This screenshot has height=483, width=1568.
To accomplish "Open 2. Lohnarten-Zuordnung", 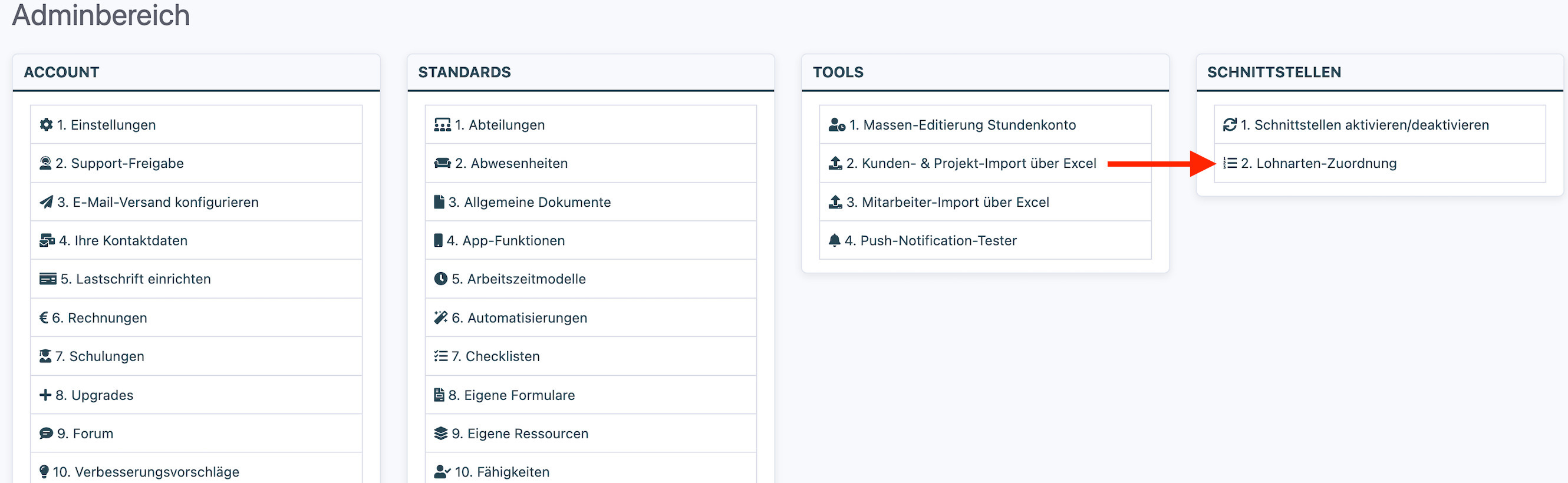I will 1379,163.
